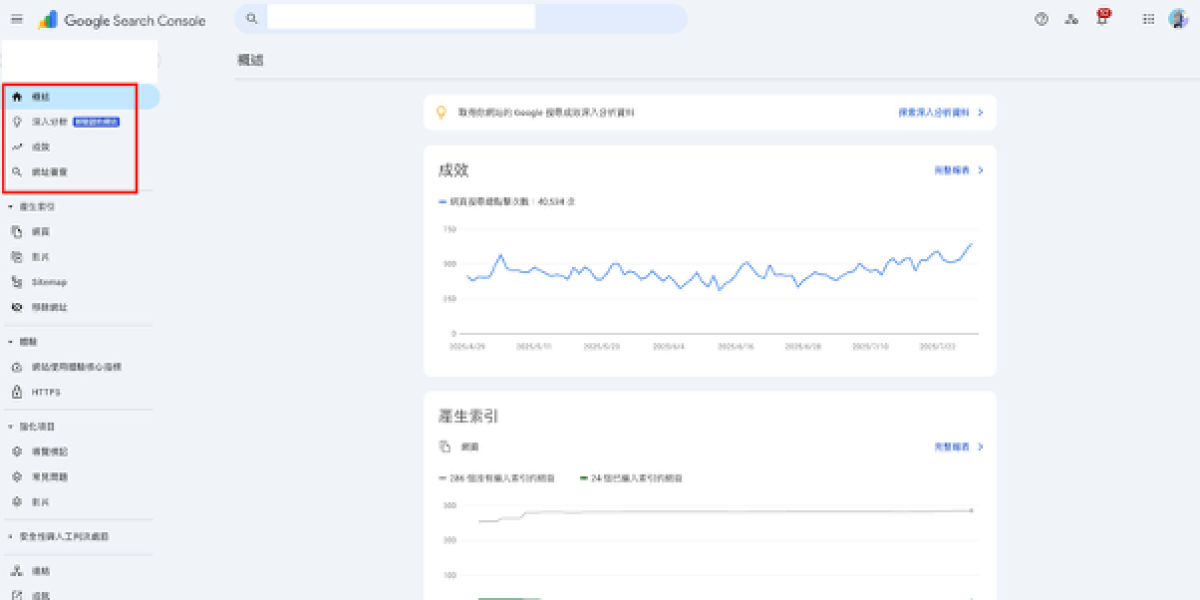Click the Sitemap icon in sidebar

coord(17,282)
